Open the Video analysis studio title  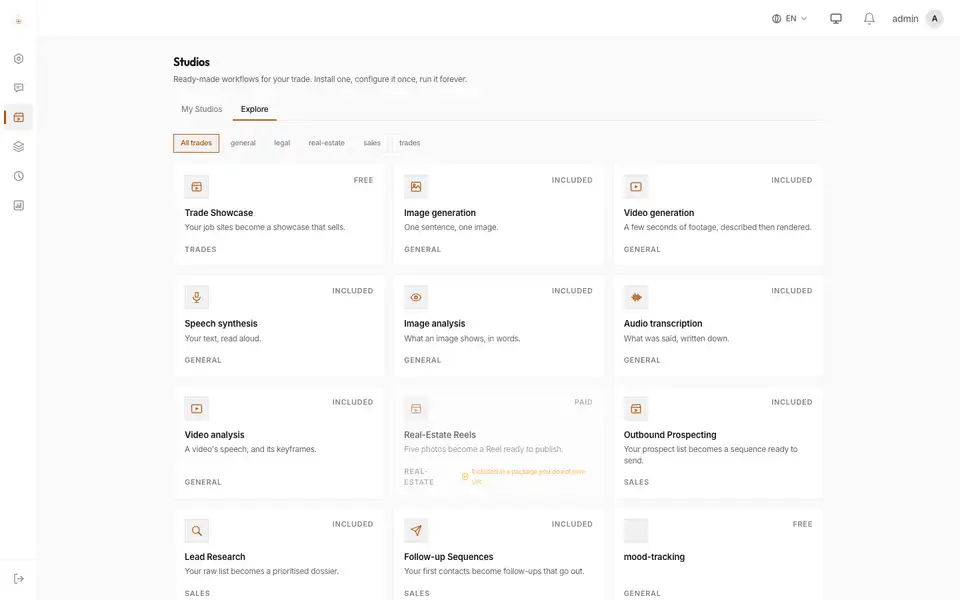214,435
